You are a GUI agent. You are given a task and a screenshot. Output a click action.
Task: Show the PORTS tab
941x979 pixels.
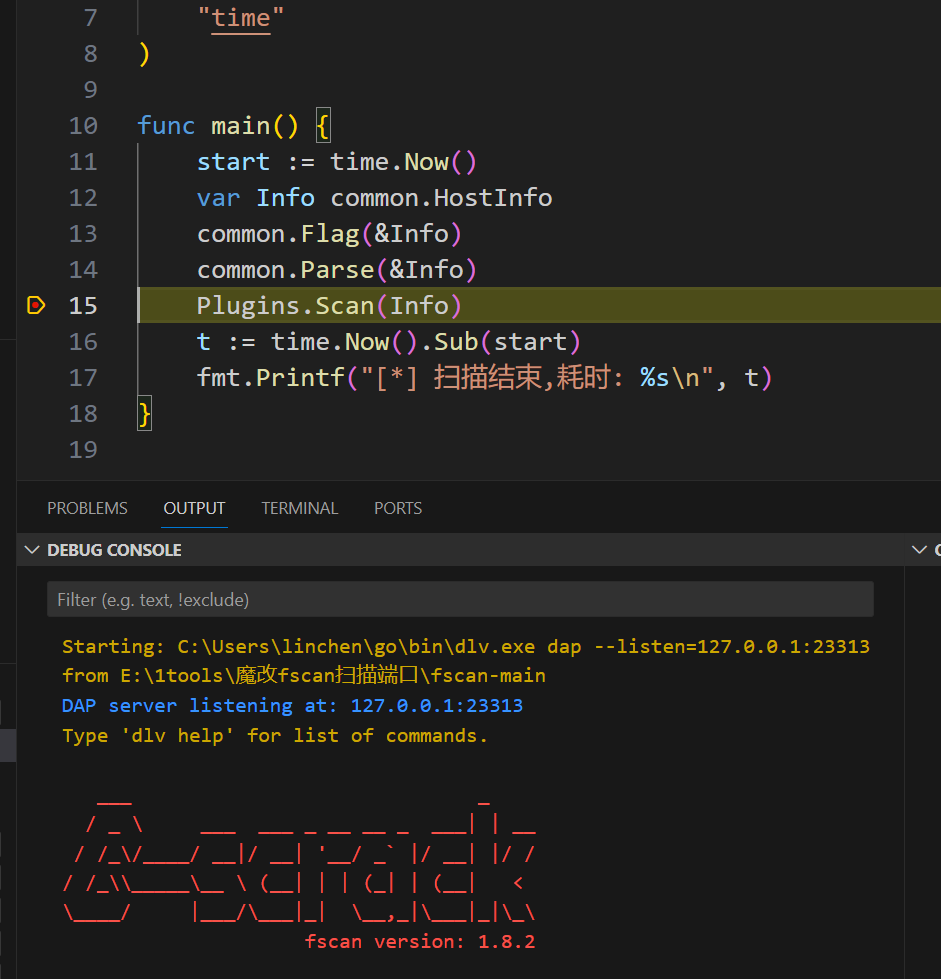click(x=397, y=508)
